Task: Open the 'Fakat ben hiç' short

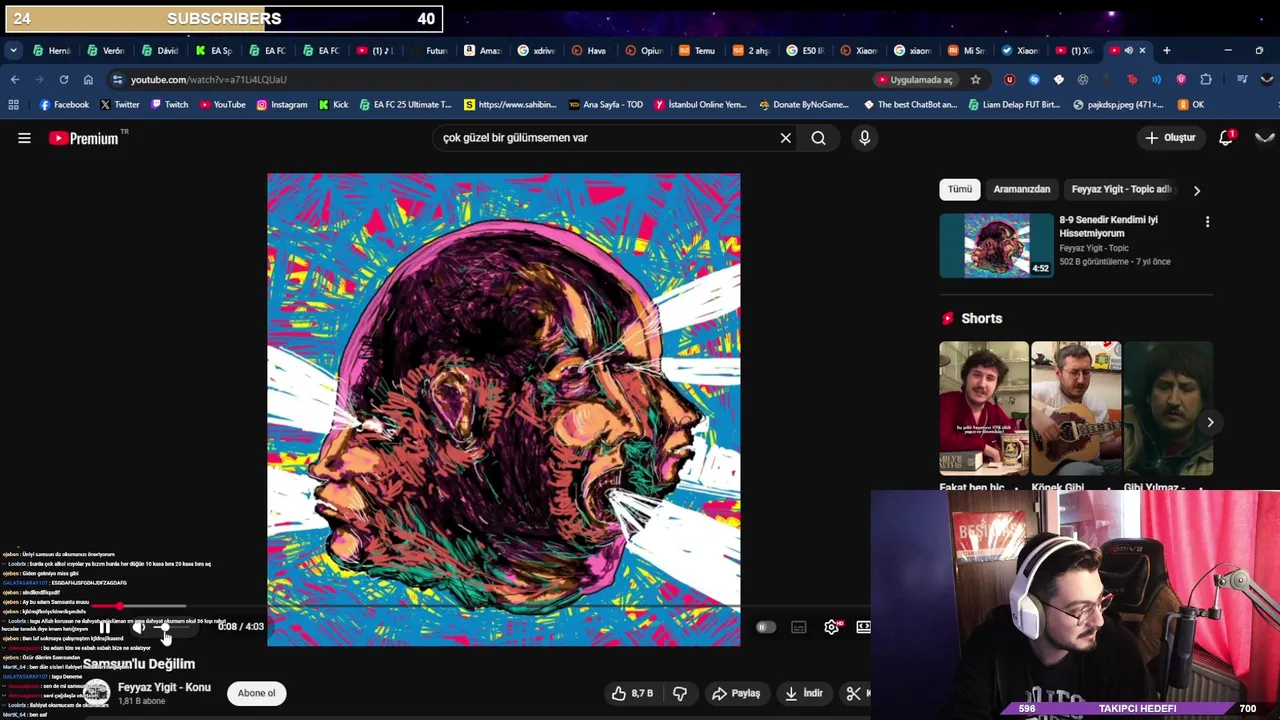Action: pos(984,408)
